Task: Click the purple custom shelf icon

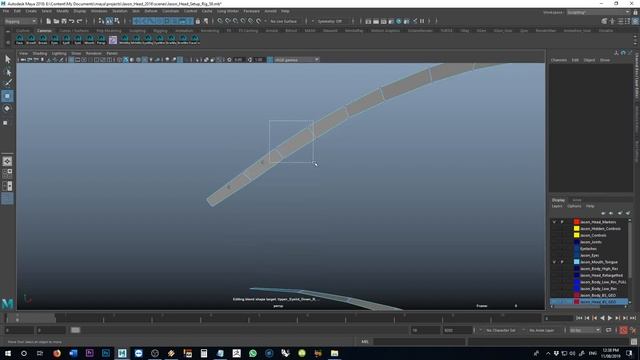Action: pos(113,40)
